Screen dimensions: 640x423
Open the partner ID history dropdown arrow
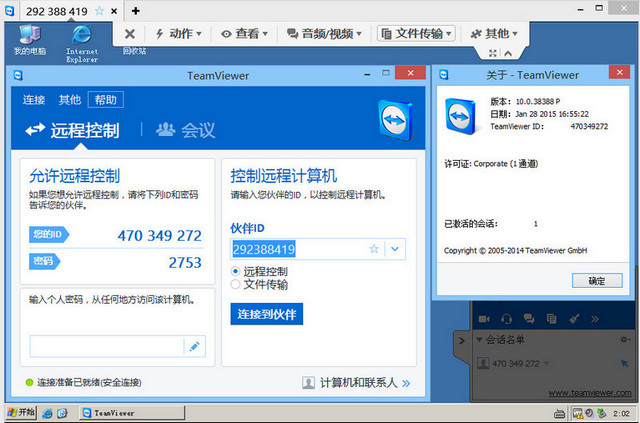pyautogui.click(x=394, y=249)
